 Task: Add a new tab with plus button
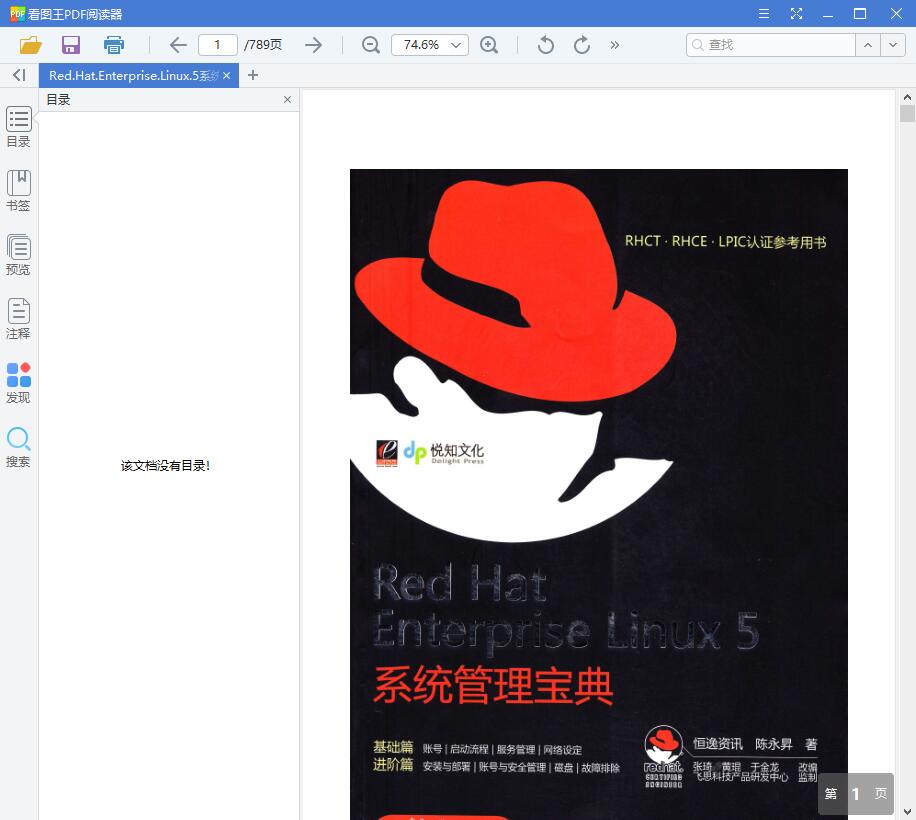pyautogui.click(x=253, y=75)
